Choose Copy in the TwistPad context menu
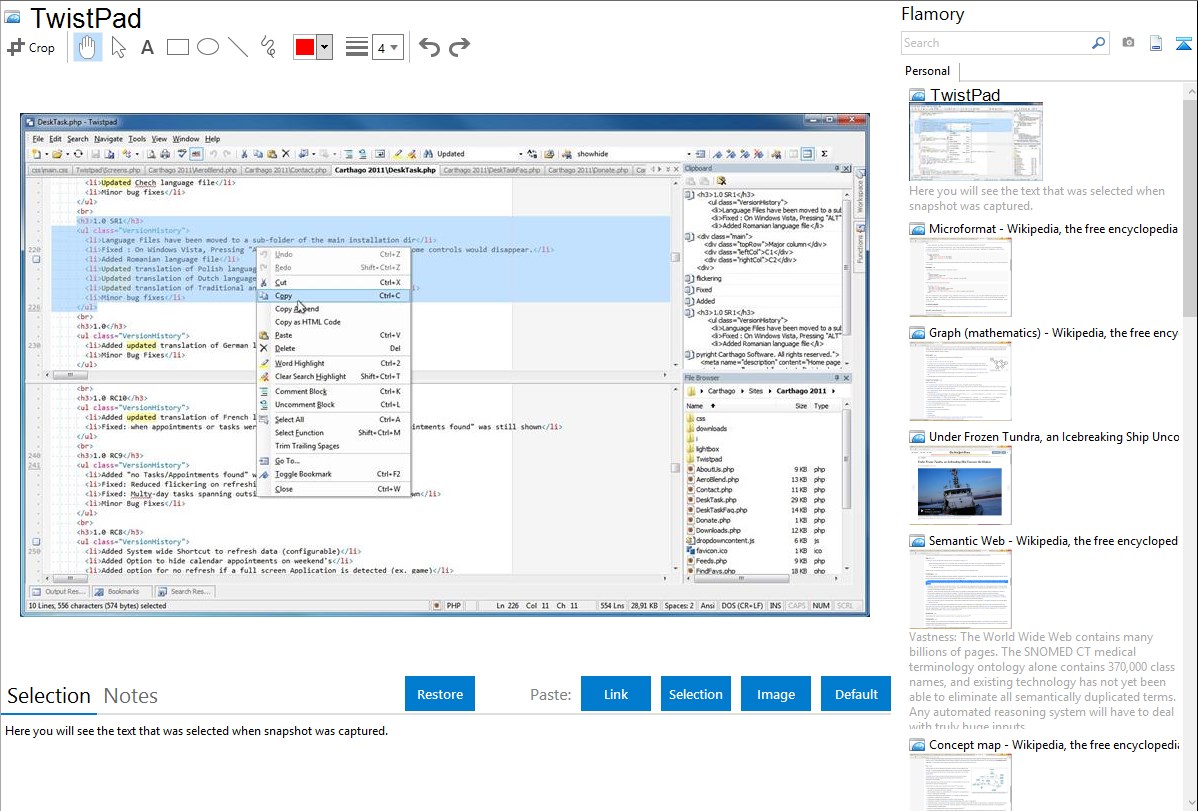1198x811 pixels. tap(334, 295)
